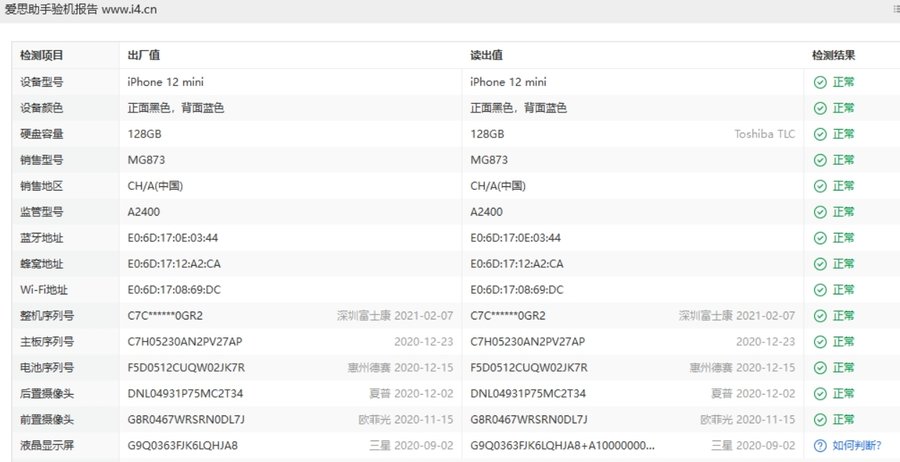900x462 pixels.
Task: Select the 蓝牙地址 row label
Action: pos(41,238)
